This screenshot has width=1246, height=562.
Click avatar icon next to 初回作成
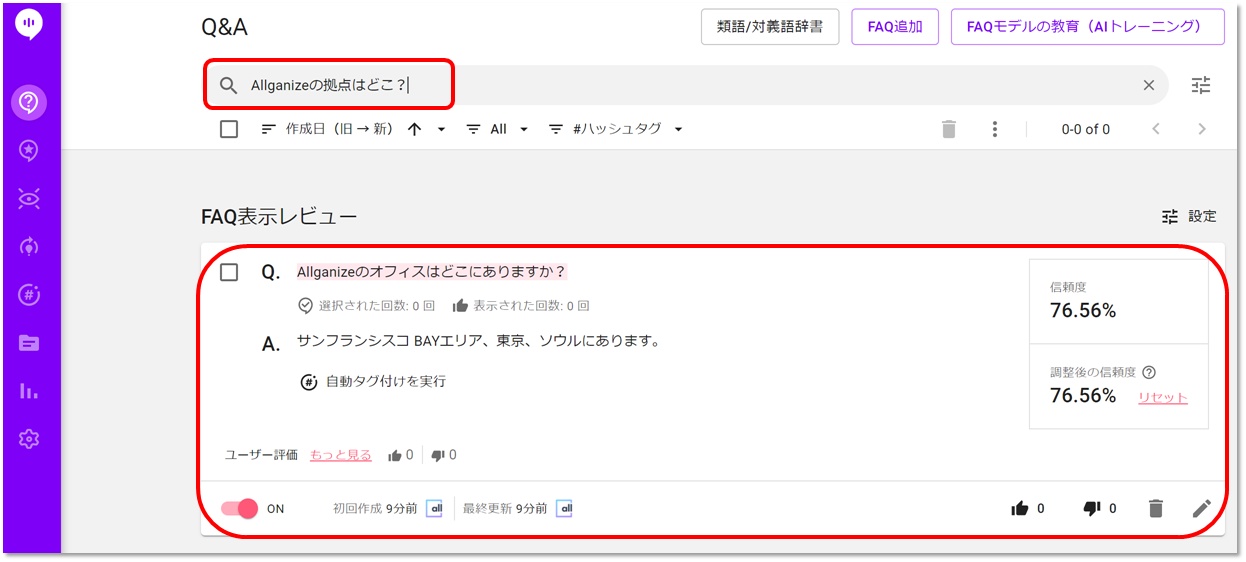(434, 509)
